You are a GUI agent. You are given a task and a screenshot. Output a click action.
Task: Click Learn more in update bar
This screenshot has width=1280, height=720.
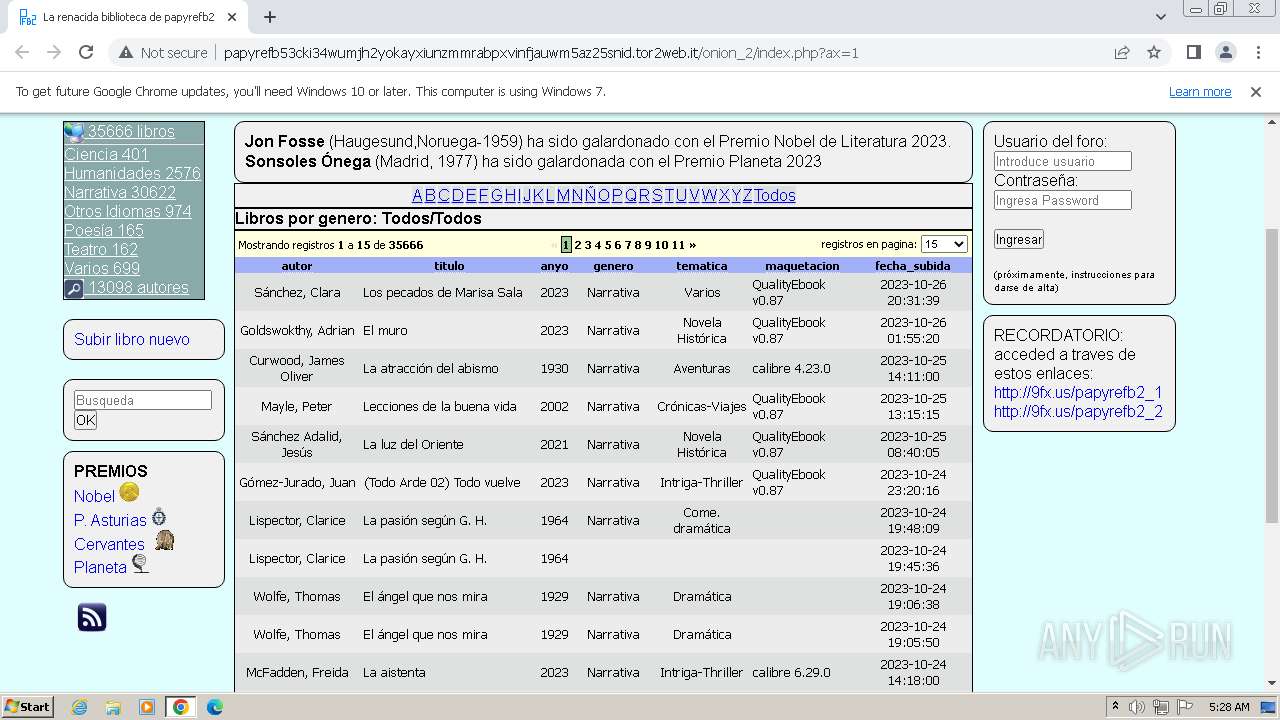(x=1200, y=92)
